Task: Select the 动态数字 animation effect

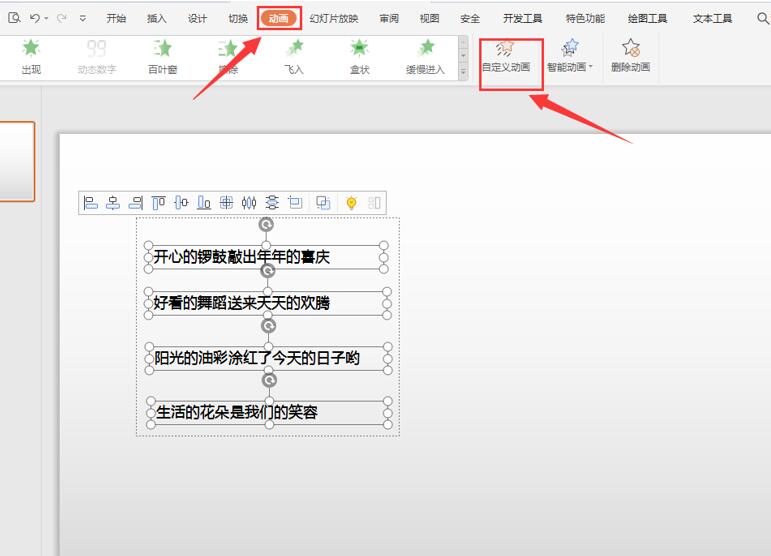Action: click(96, 57)
